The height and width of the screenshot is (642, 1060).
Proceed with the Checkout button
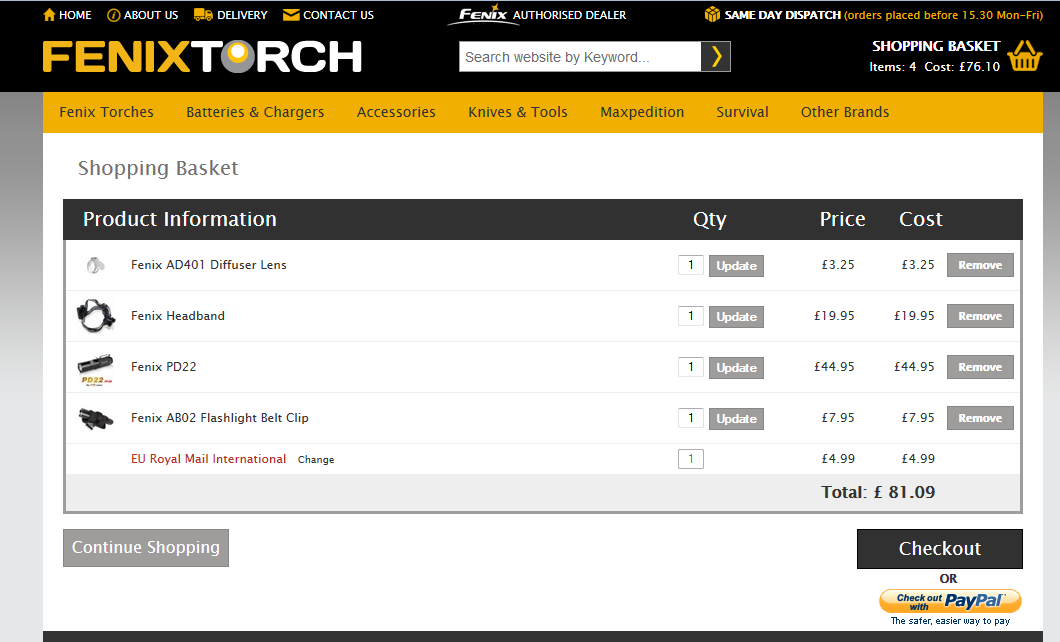939,548
